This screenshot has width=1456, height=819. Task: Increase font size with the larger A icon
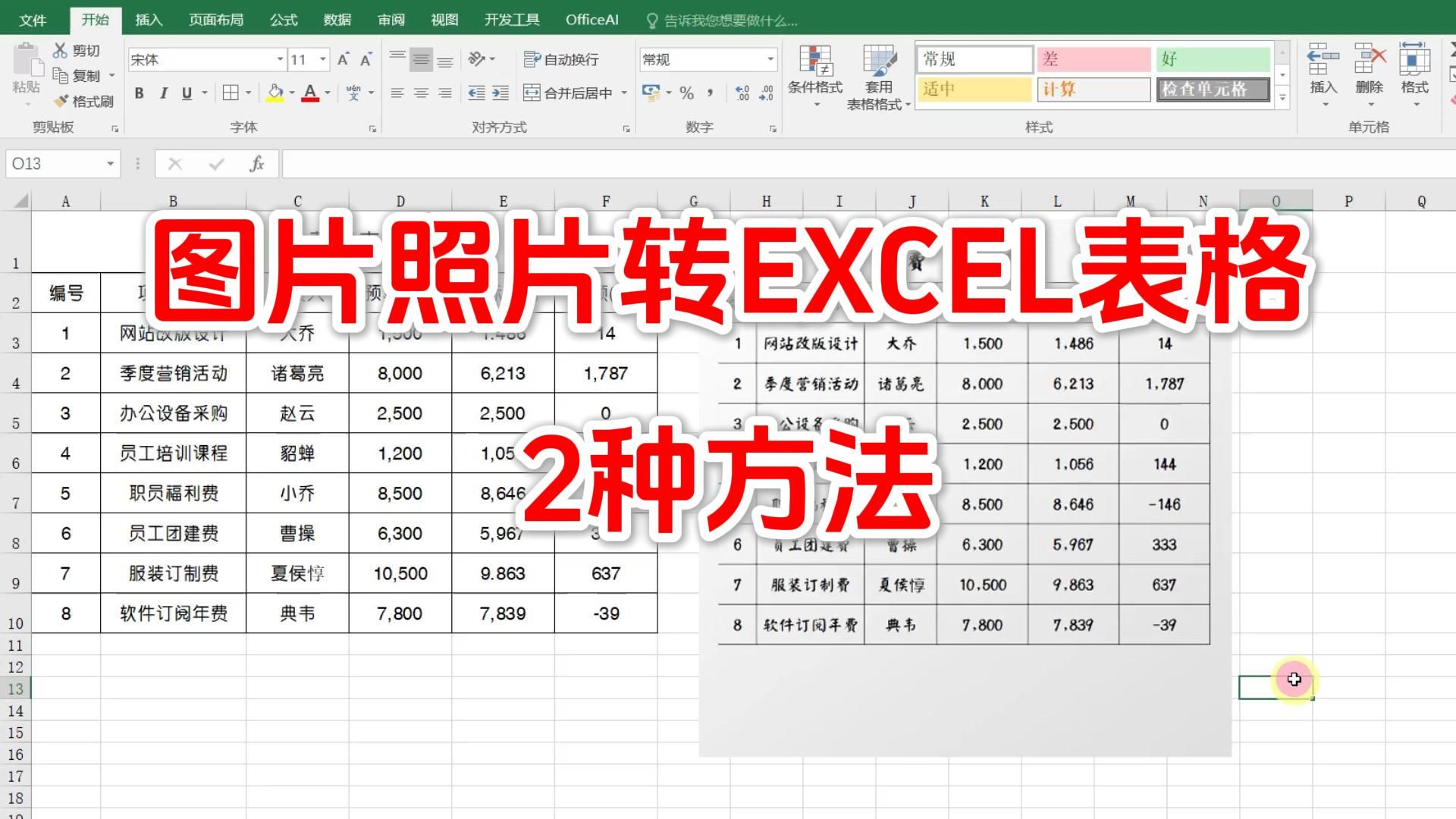344,59
